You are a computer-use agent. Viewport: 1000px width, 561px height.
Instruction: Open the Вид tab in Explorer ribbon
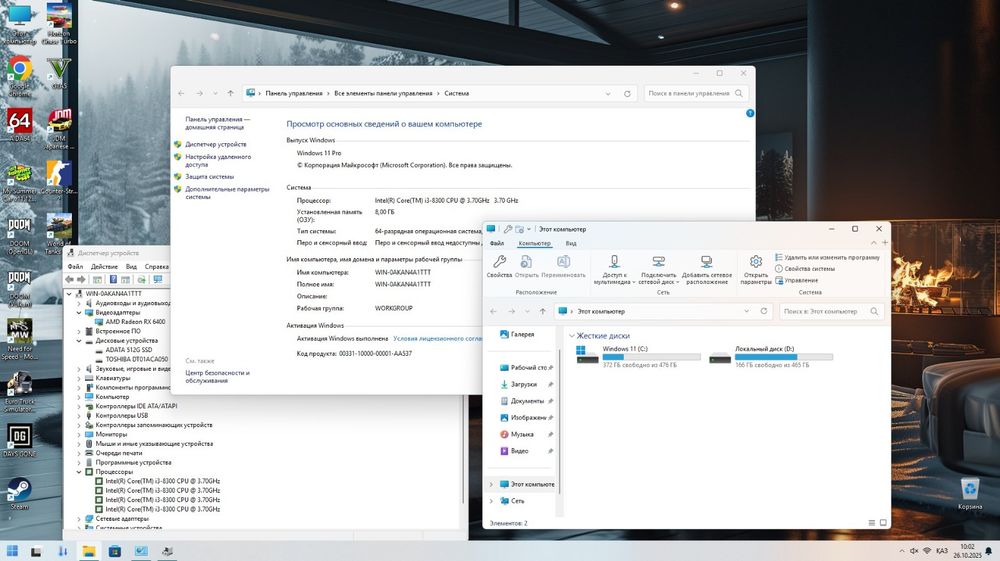[571, 243]
